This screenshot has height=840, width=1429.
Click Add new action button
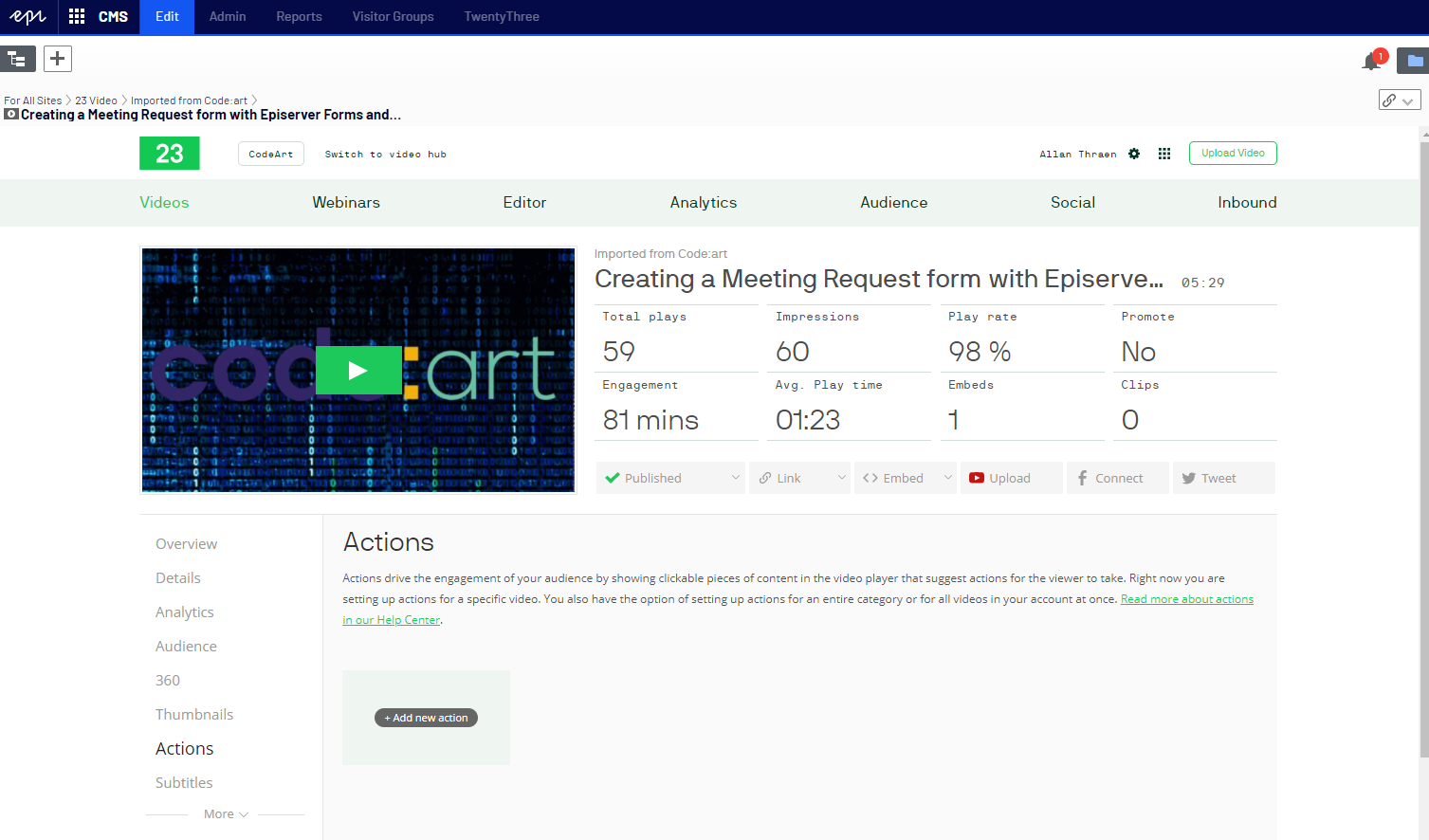[426, 718]
